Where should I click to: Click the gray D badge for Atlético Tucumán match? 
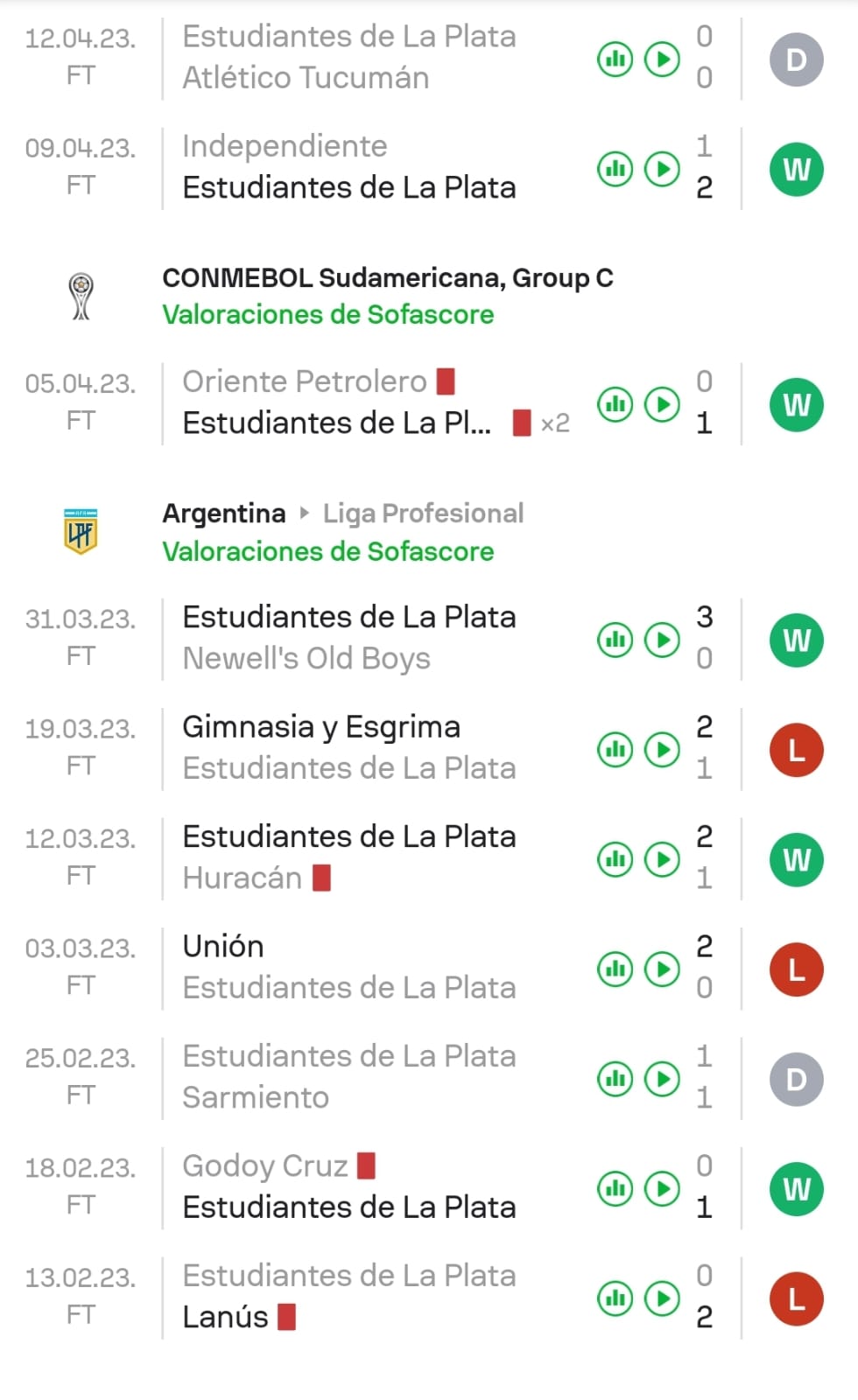click(796, 59)
